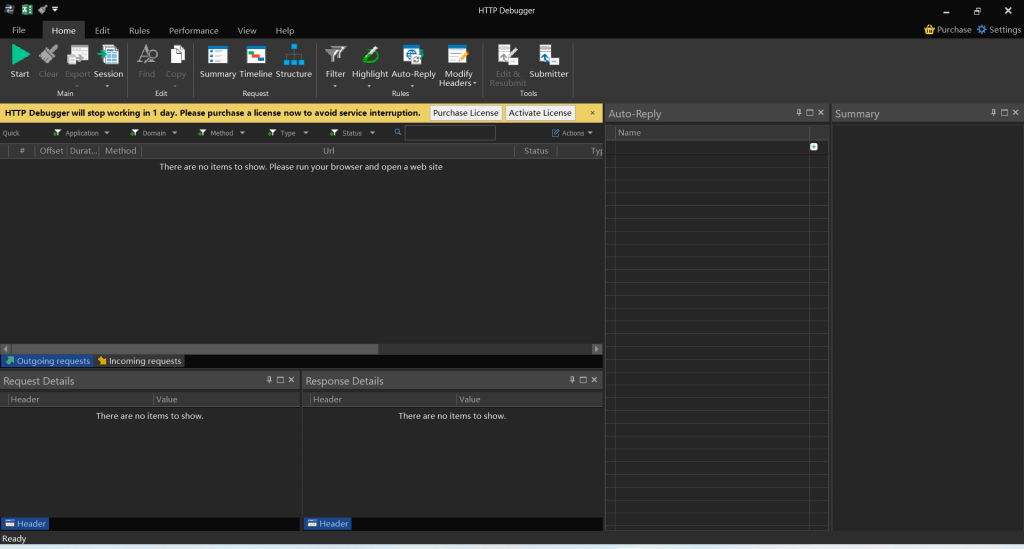The width and height of the screenshot is (1024, 549).
Task: Open the quick access toolbar dropdown arrow
Action: (55, 9)
